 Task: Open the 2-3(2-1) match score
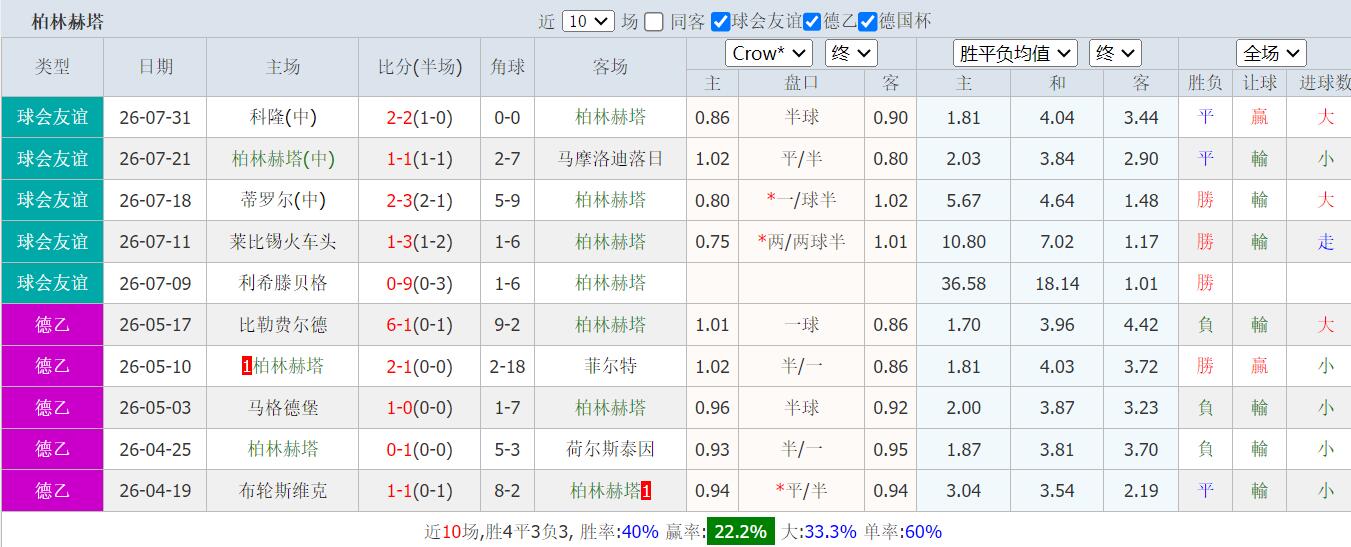tap(420, 200)
